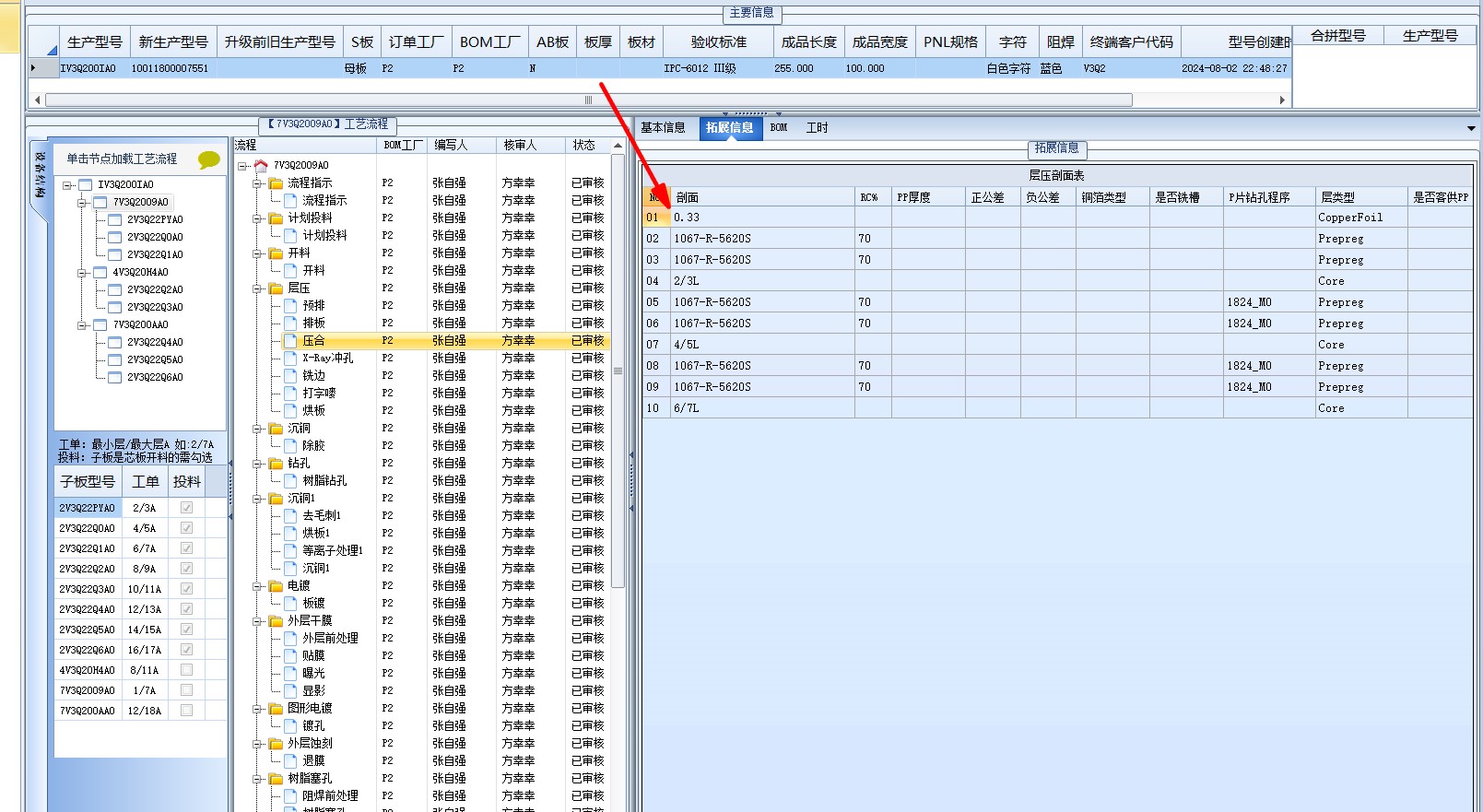Click the document icon beside 树脂钻孔
The height and width of the screenshot is (812, 1483).
tap(290, 481)
